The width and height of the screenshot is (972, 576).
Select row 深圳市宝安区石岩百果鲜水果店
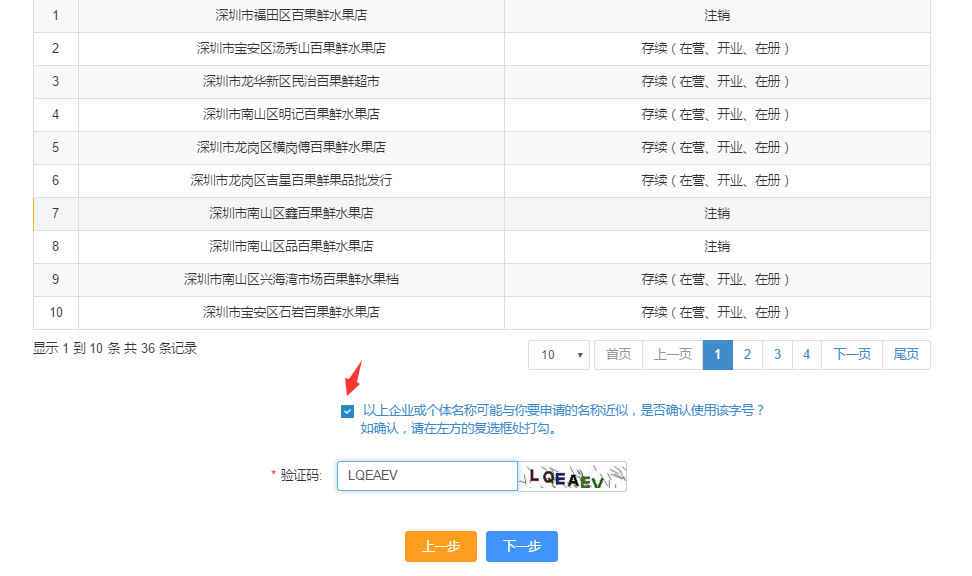(291, 313)
